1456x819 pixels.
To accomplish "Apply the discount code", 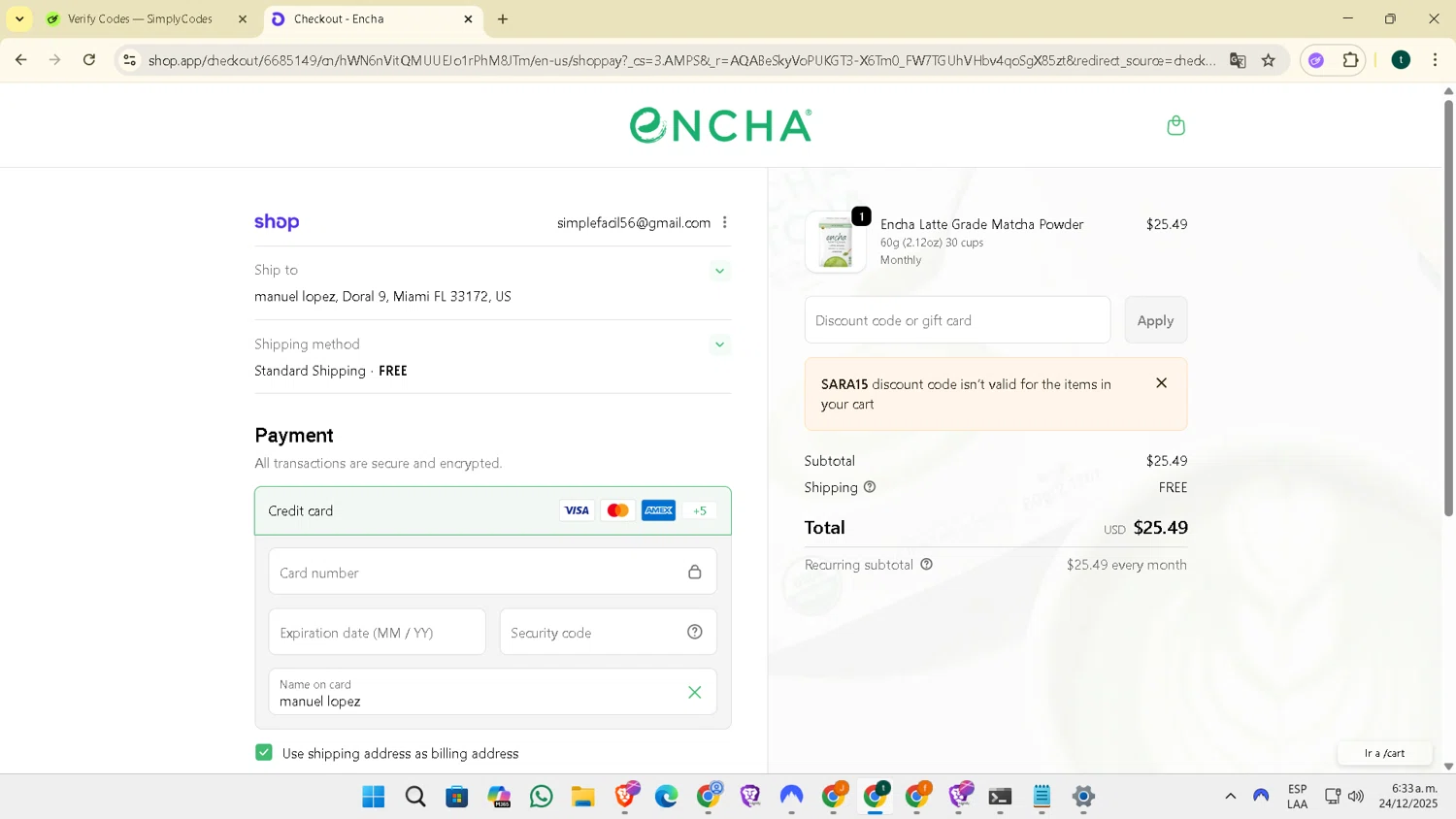I will click(1155, 320).
